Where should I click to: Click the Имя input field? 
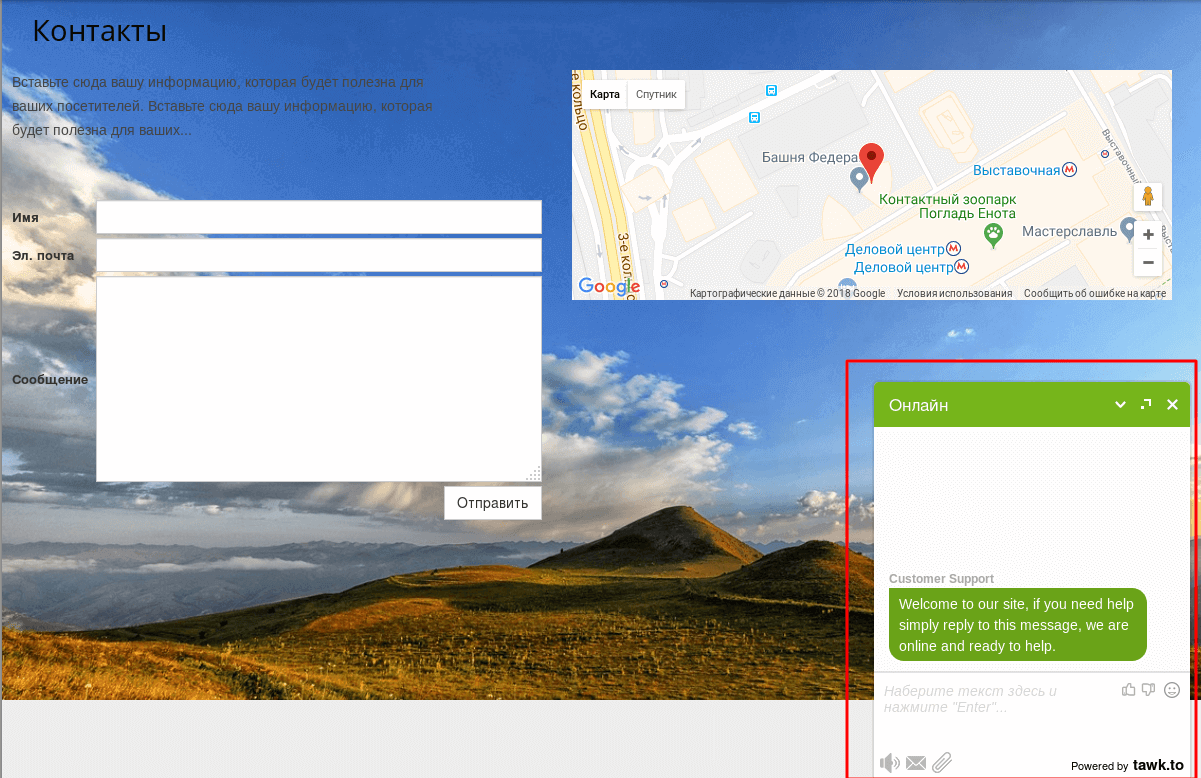(x=319, y=217)
